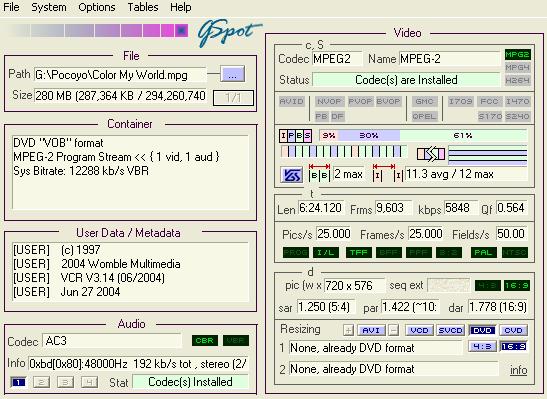Click the file Size field

tap(120, 95)
